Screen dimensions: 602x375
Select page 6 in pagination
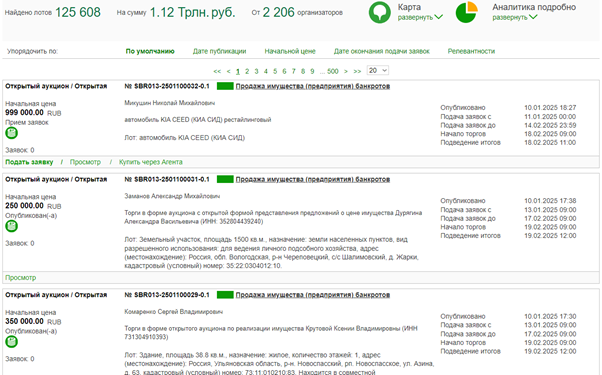(284, 71)
